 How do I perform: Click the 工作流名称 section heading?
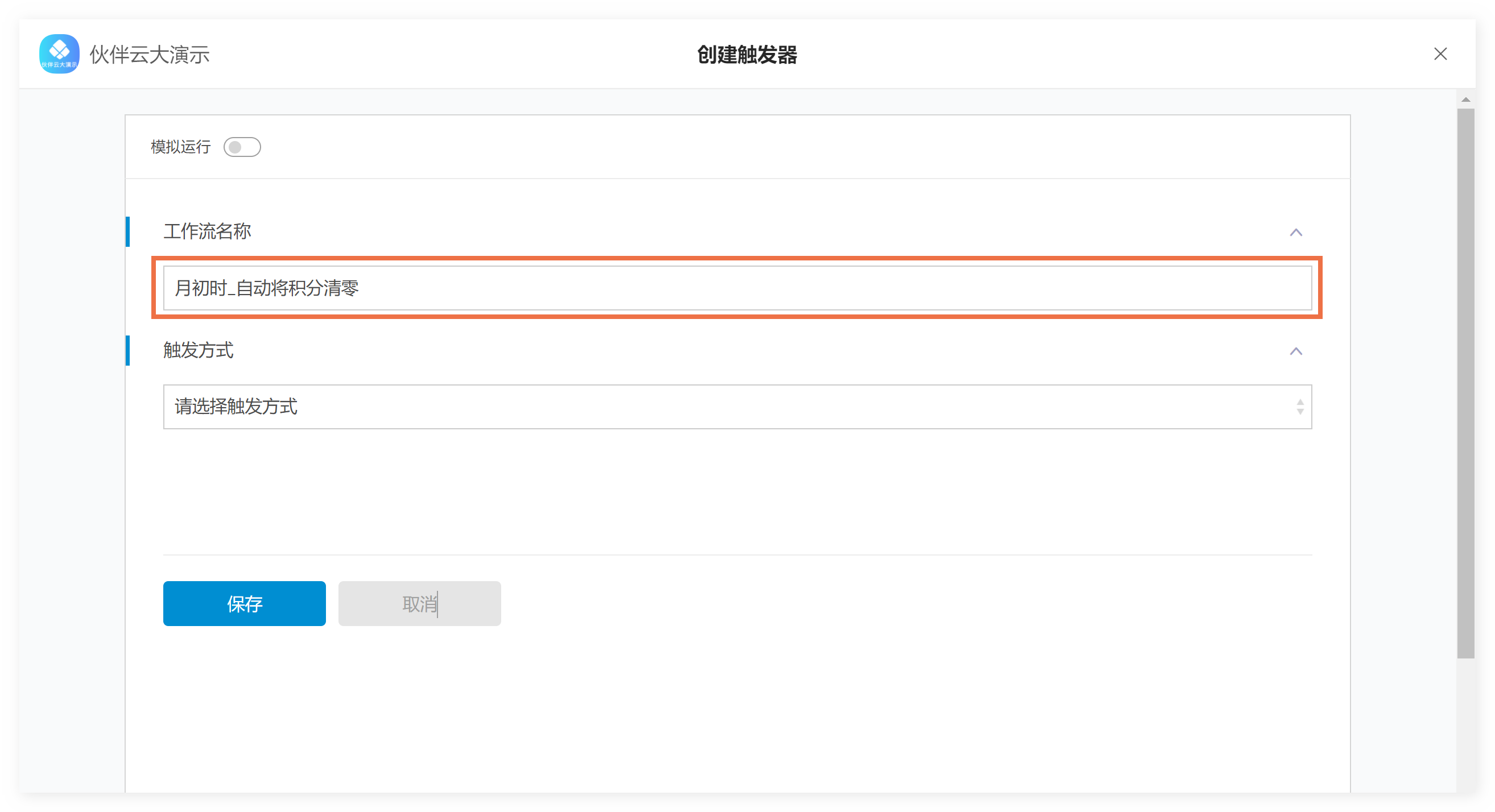[207, 231]
